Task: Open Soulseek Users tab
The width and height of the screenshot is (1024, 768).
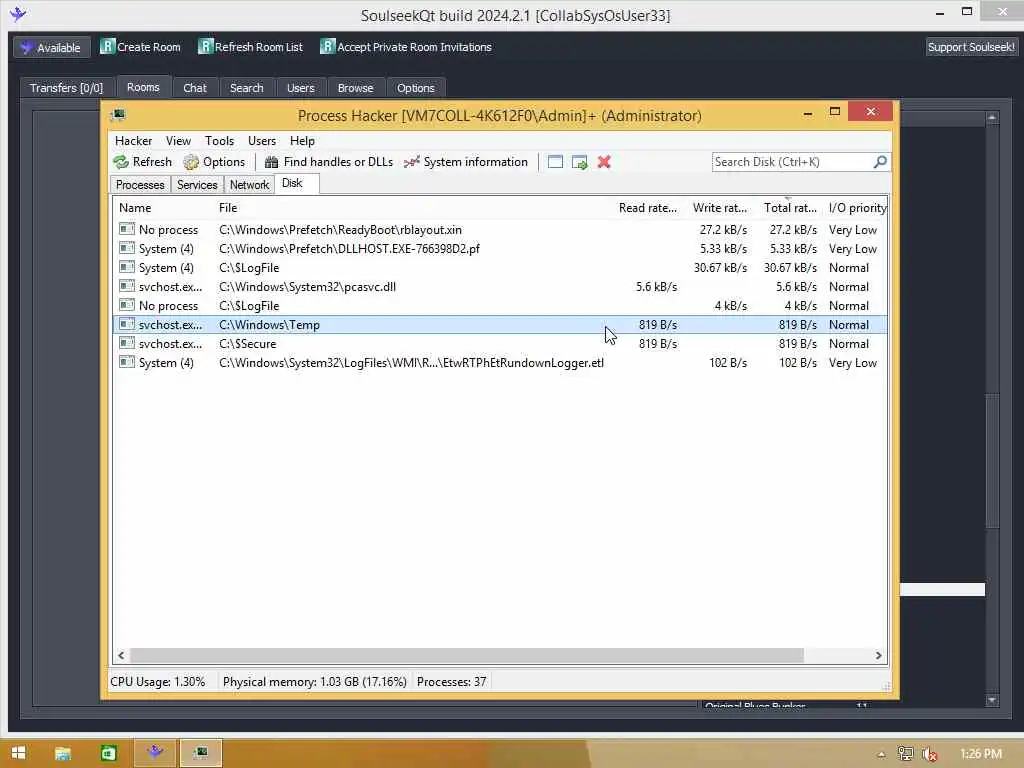Action: pyautogui.click(x=300, y=88)
